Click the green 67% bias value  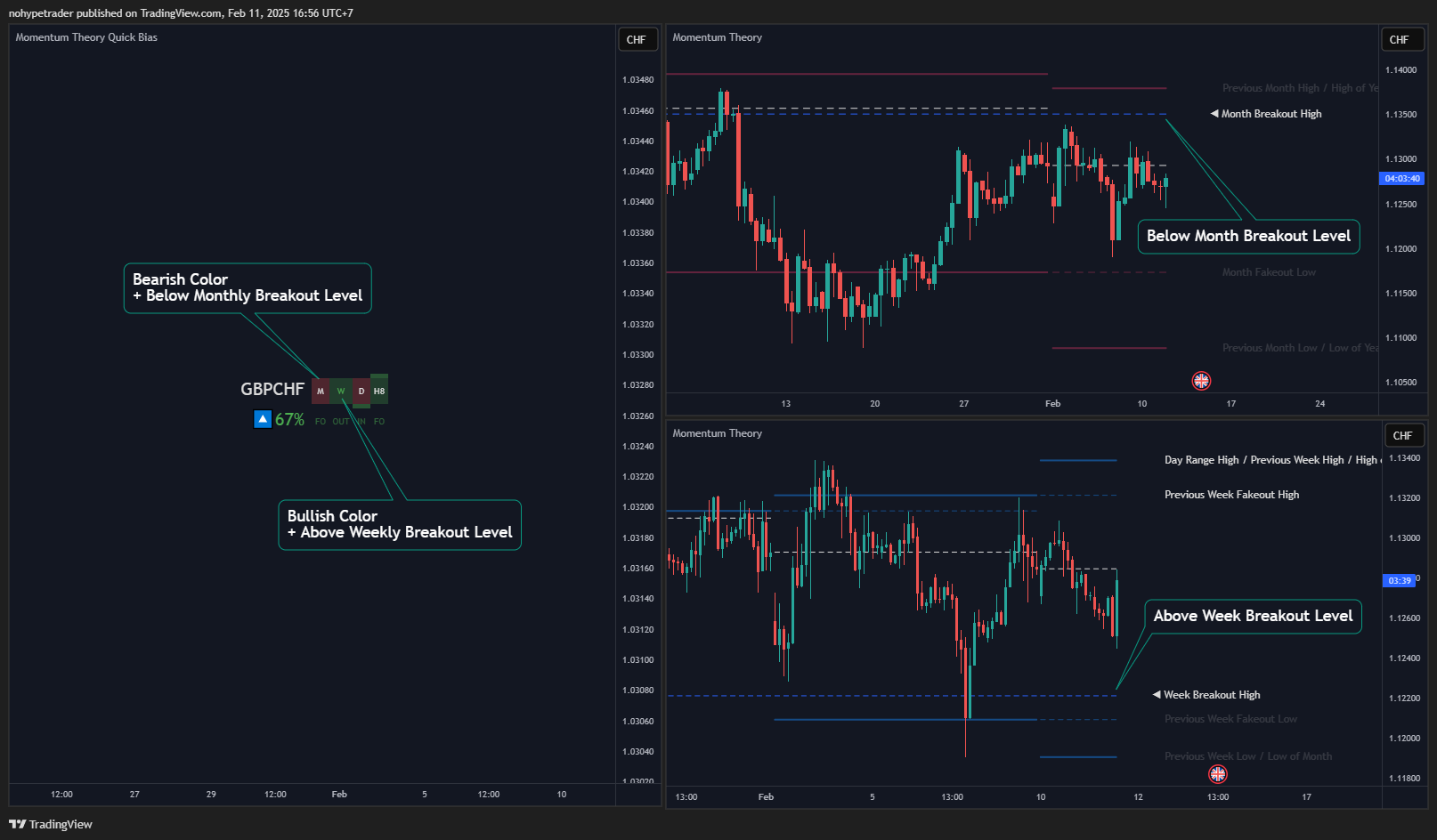pos(289,419)
